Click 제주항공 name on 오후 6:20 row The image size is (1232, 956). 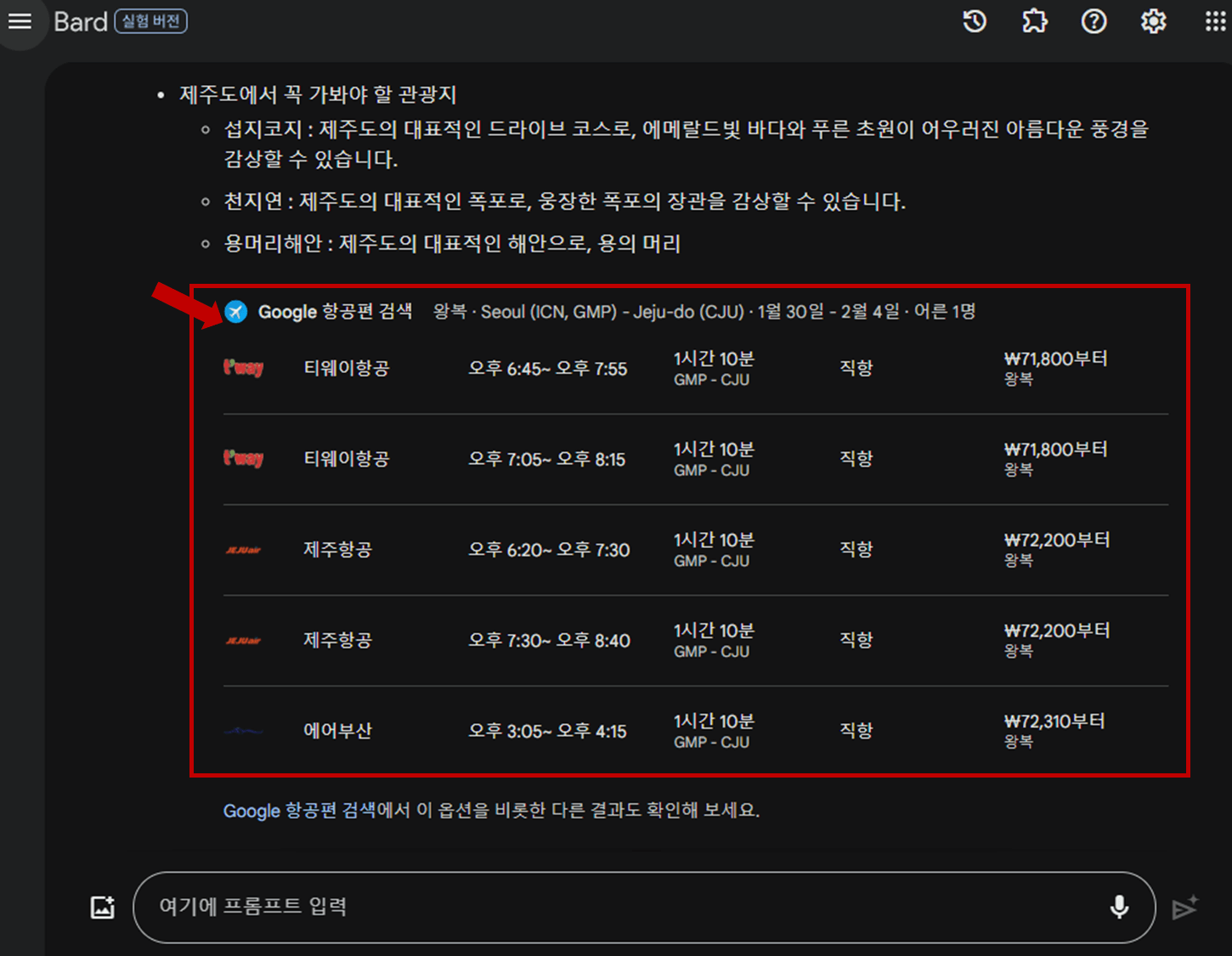coord(338,550)
